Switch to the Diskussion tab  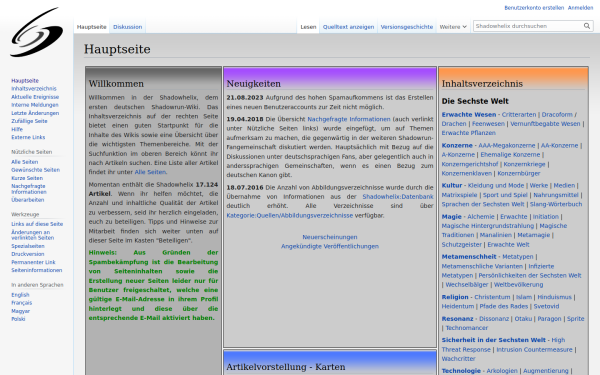point(127,27)
